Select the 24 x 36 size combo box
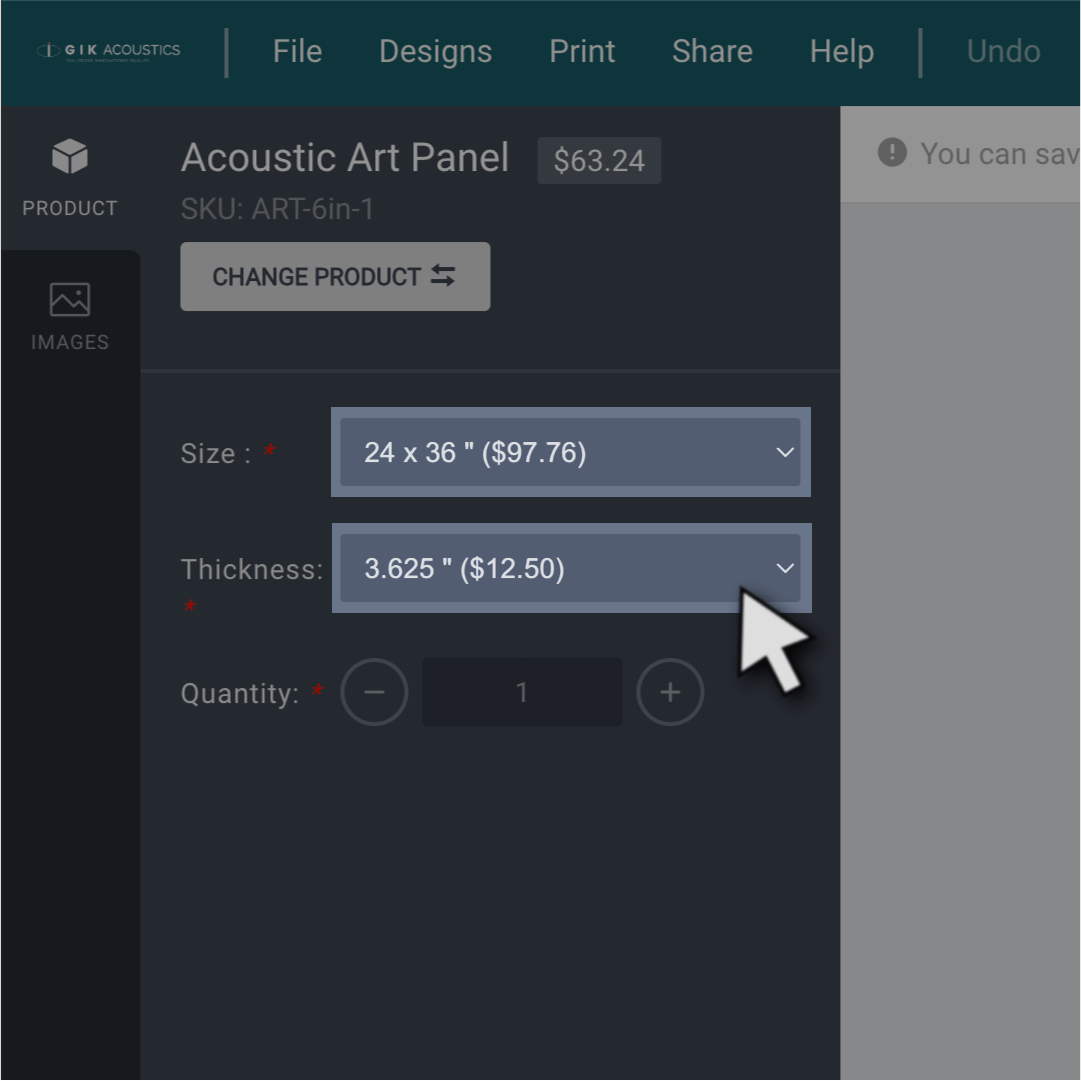This screenshot has height=1081, width=1081. pos(571,452)
